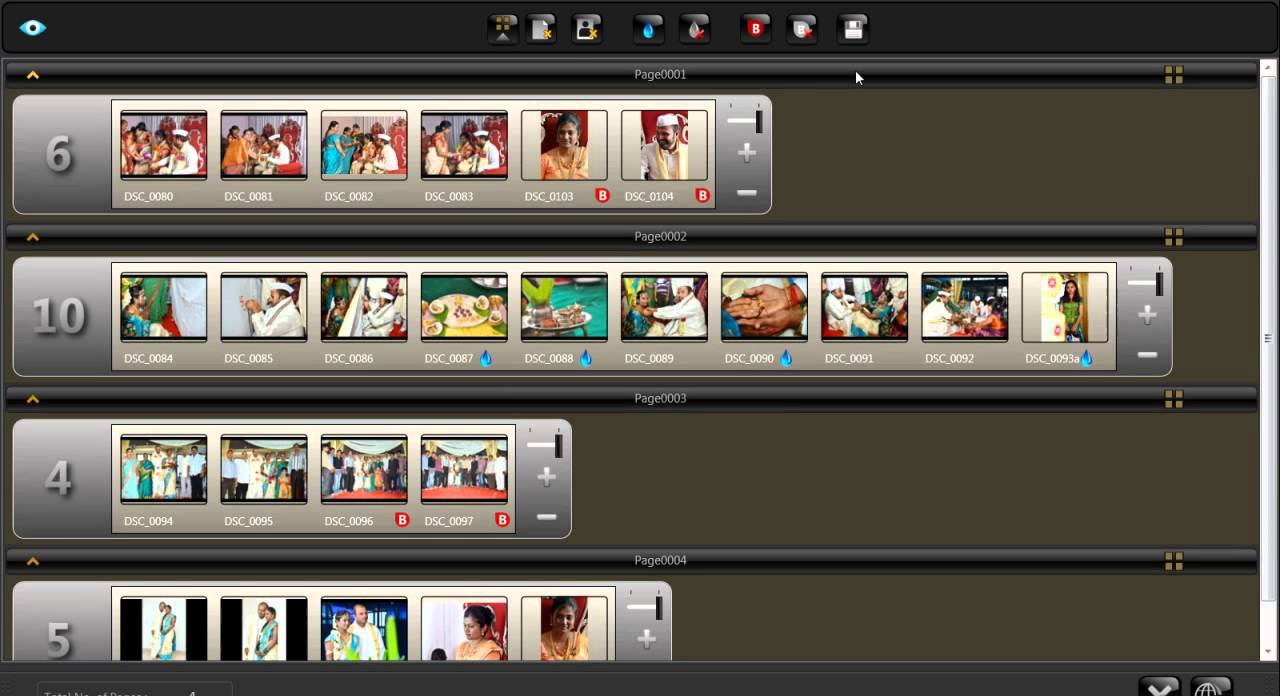This screenshot has height=696, width=1280.
Task: Select the DSC_0104 portrait thumbnail
Action: coord(664,145)
